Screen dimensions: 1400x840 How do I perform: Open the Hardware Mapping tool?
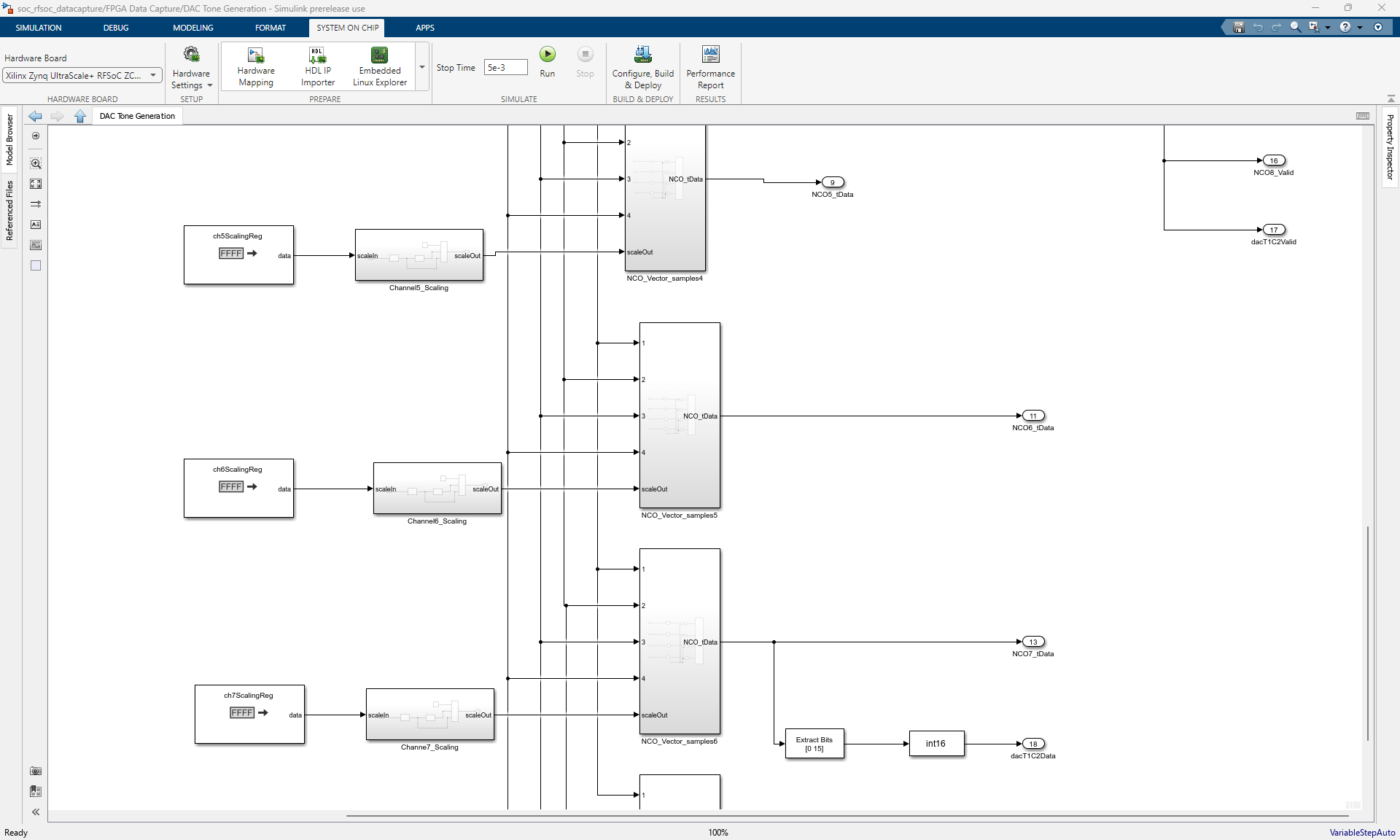point(256,66)
